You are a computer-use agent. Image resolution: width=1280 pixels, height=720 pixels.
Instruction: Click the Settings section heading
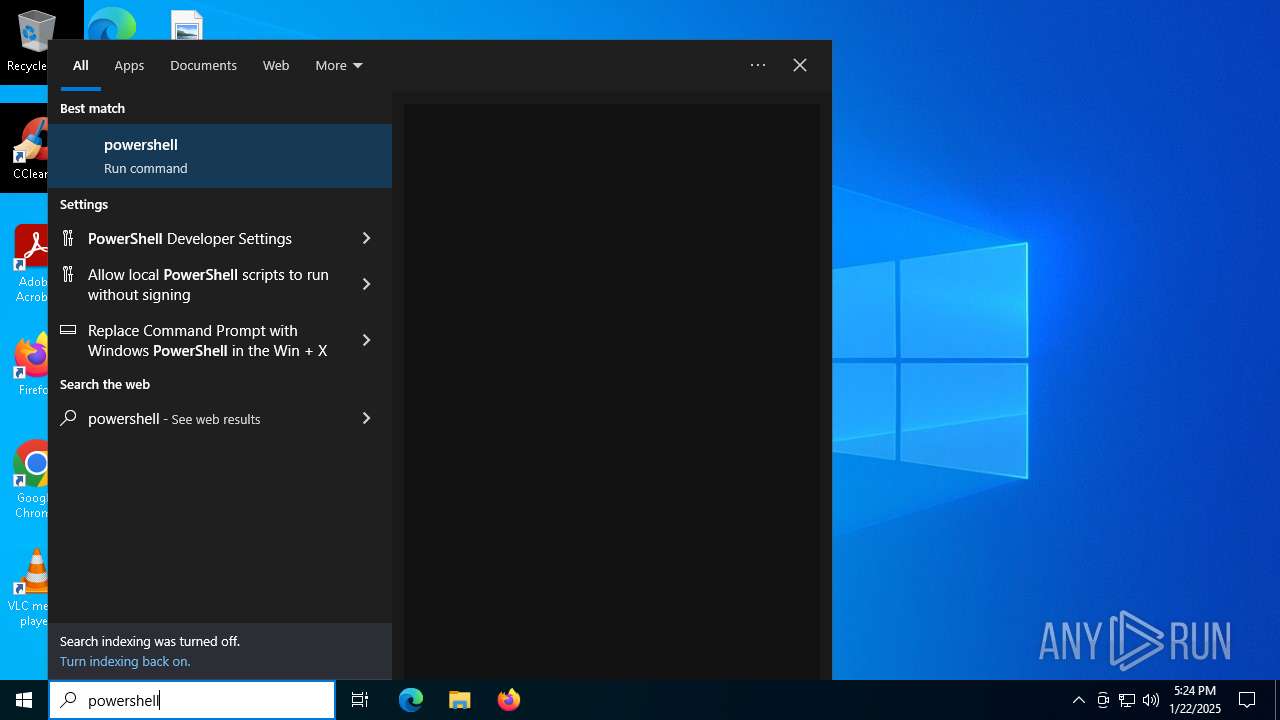coord(84,204)
